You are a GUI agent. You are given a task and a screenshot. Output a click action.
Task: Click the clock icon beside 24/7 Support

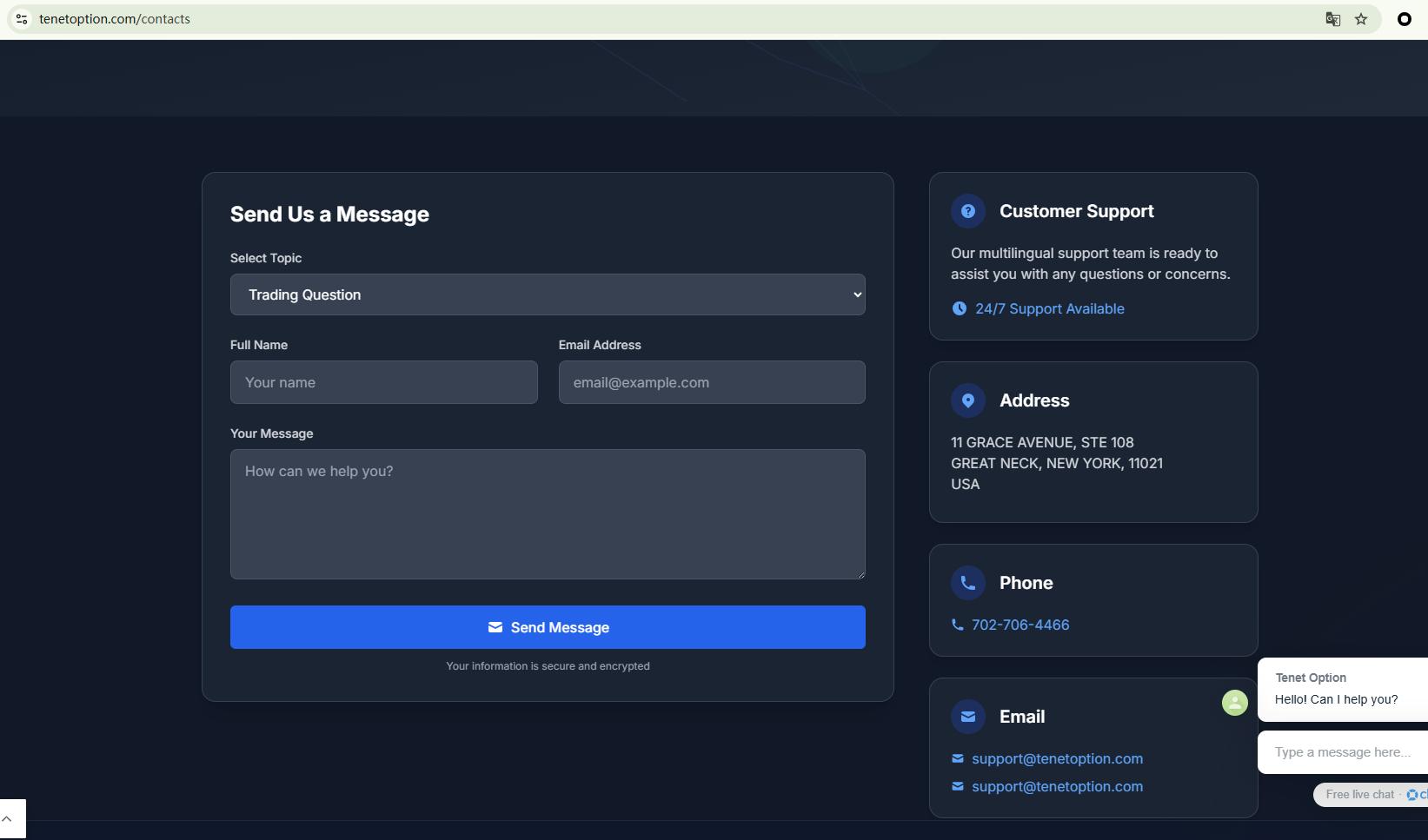coord(959,308)
